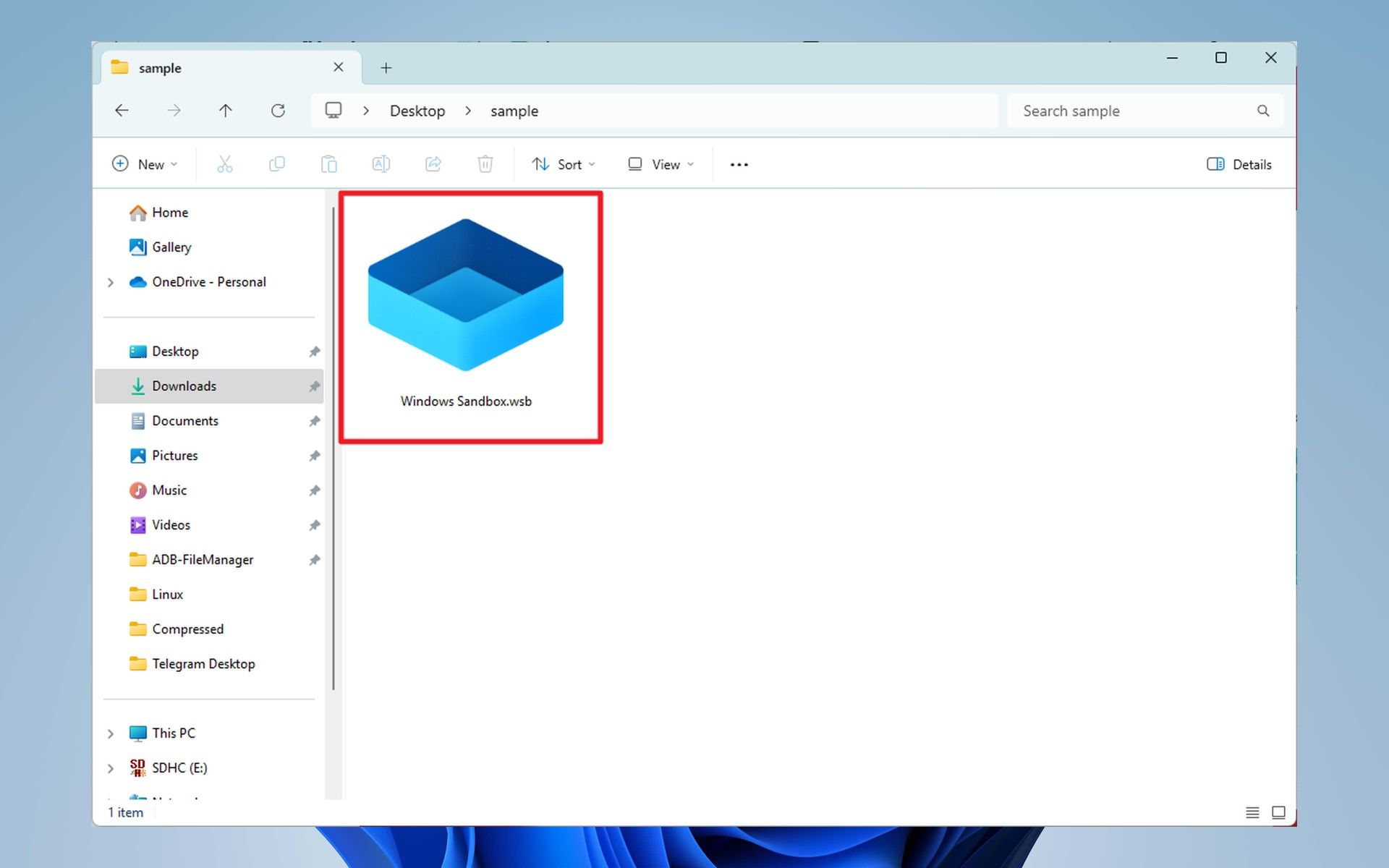Click the Search sample input field
The image size is (1389, 868).
tap(1145, 111)
